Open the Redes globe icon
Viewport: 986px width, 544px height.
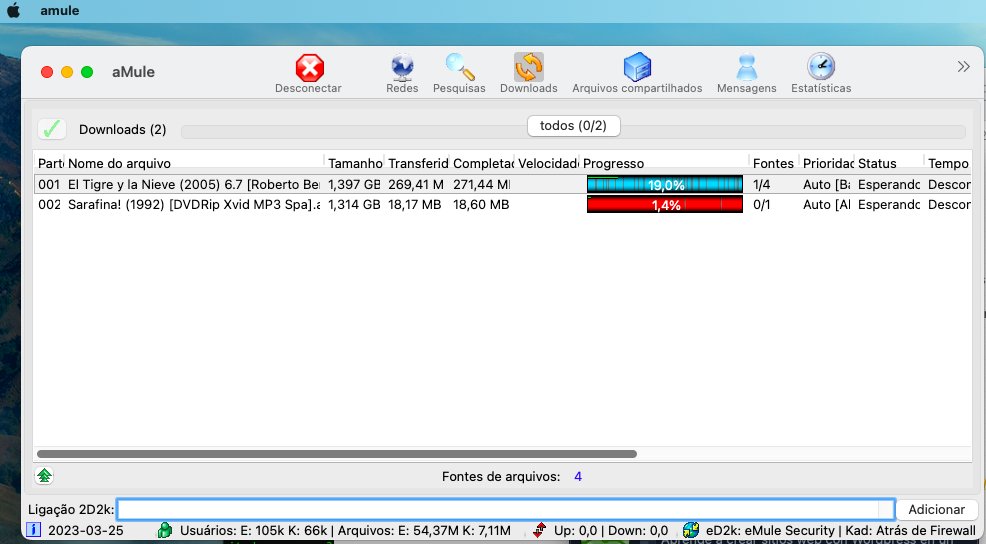402,68
